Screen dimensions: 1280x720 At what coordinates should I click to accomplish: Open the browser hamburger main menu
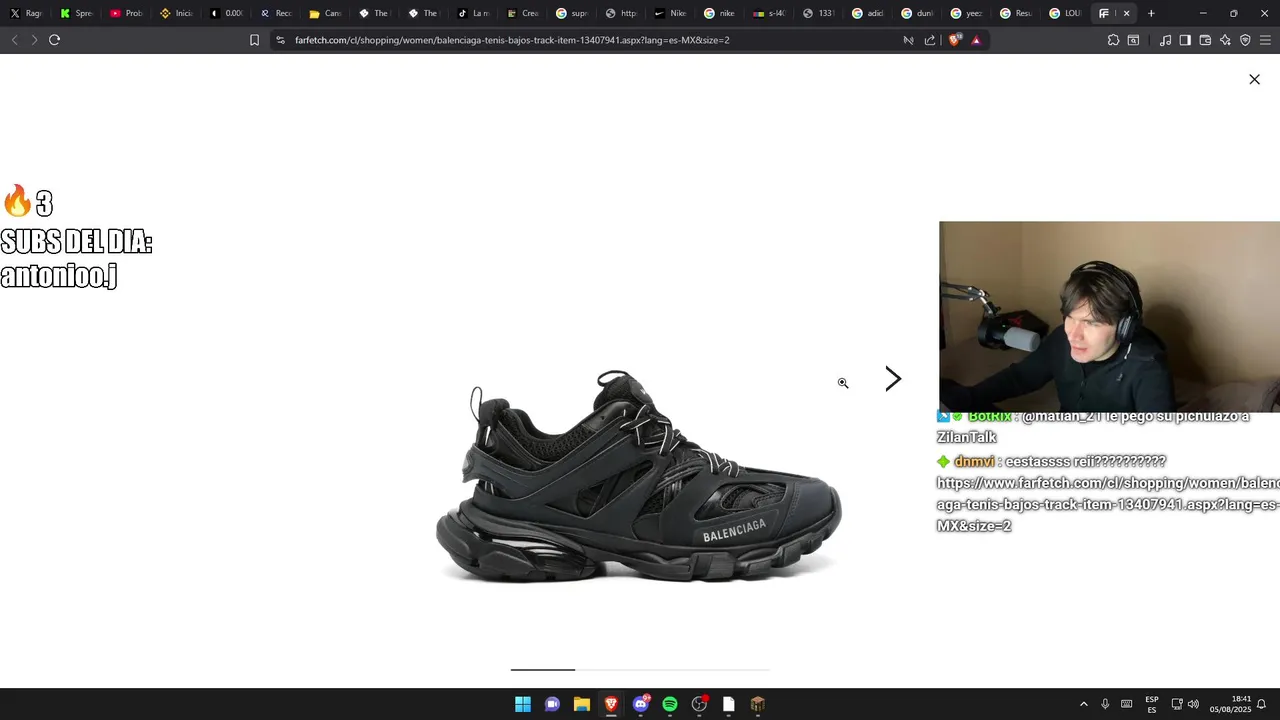pos(1265,40)
